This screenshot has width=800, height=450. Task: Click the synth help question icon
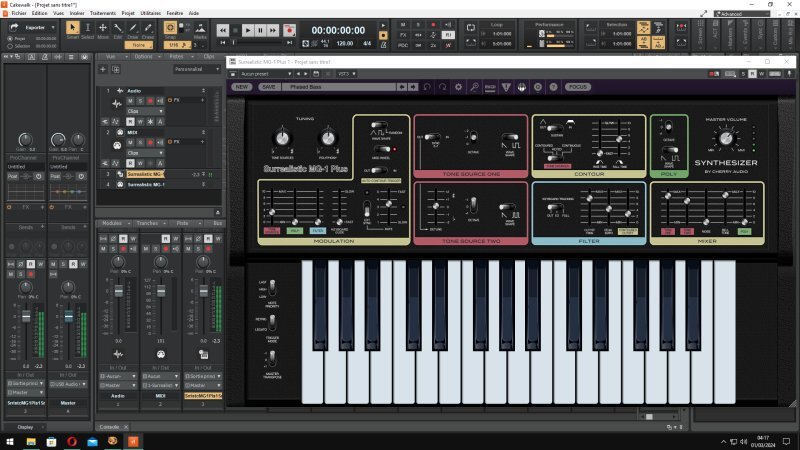click(x=554, y=87)
